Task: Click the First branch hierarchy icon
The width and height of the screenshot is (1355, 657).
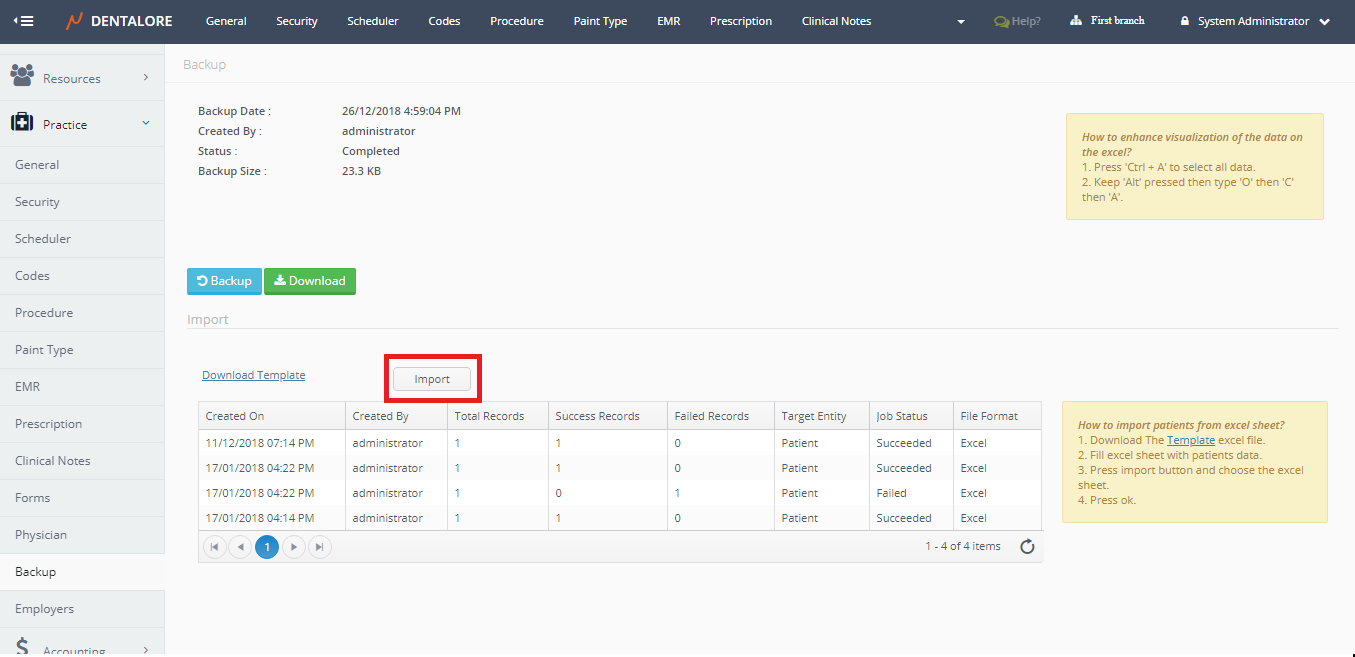Action: [x=1076, y=21]
